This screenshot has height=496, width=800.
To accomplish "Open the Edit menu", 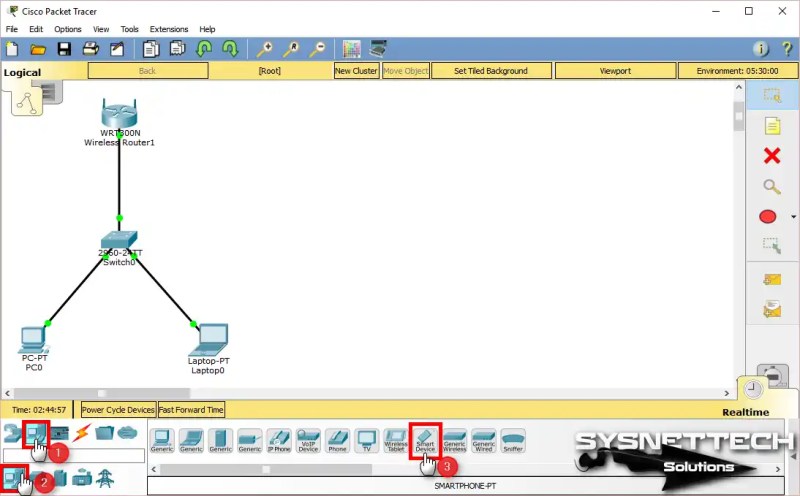I will (x=36, y=29).
